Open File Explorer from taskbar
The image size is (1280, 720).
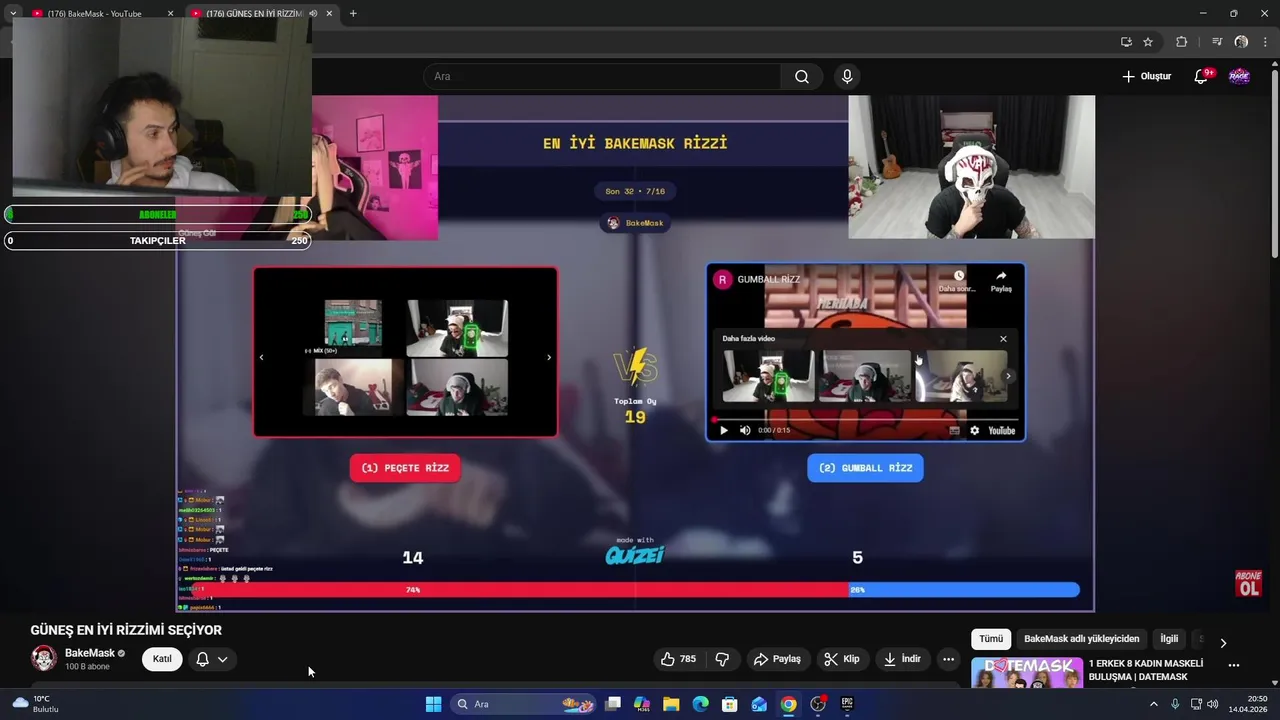671,704
